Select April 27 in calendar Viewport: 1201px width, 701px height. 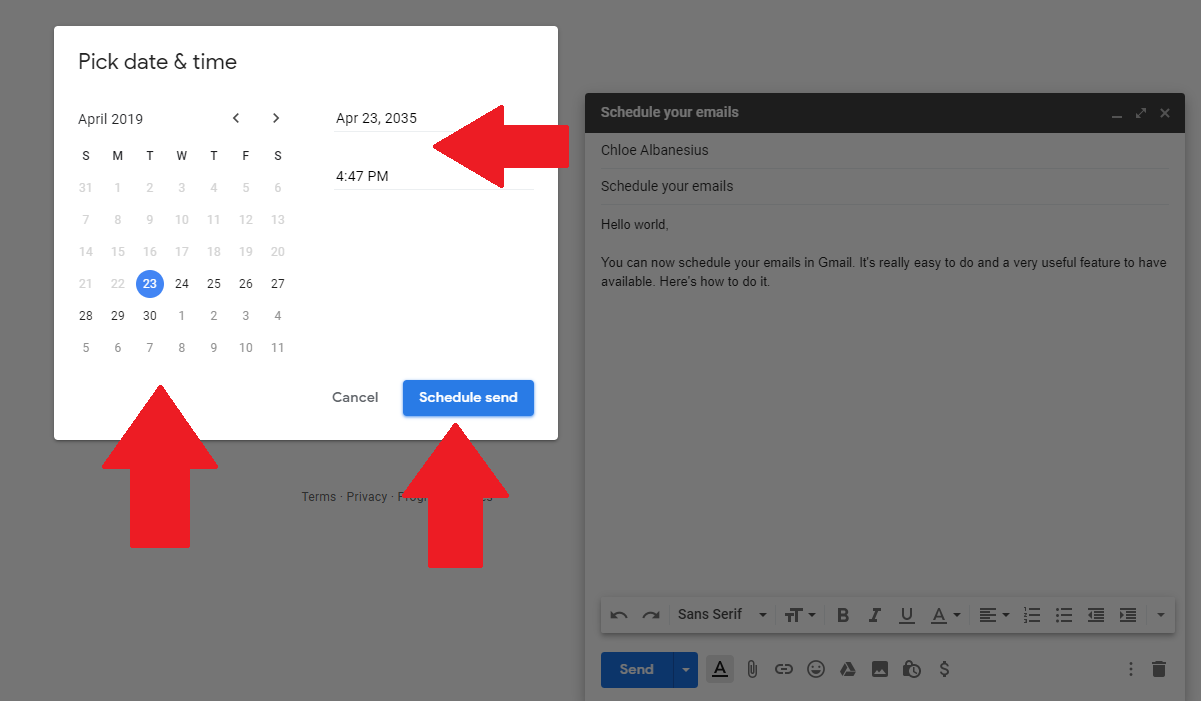(x=278, y=284)
